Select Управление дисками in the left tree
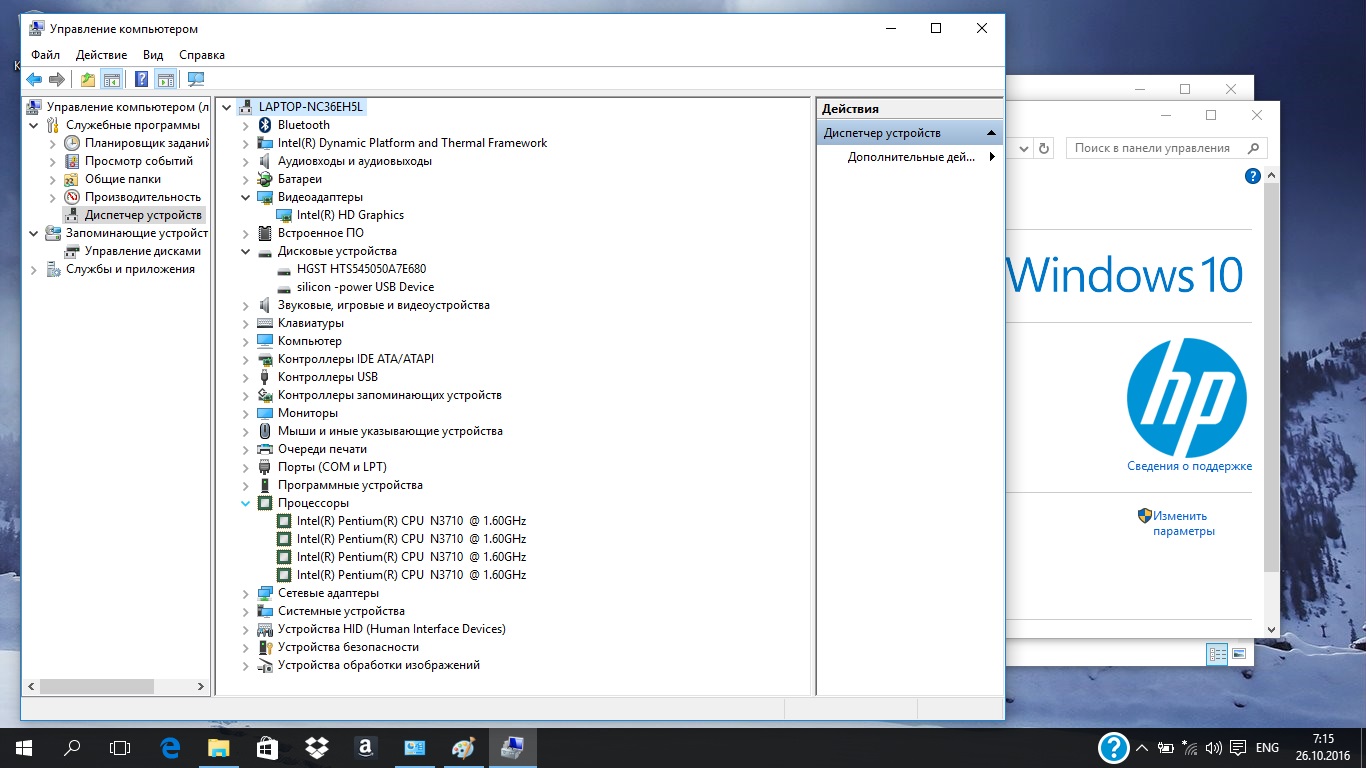The height and width of the screenshot is (768, 1366). (143, 251)
